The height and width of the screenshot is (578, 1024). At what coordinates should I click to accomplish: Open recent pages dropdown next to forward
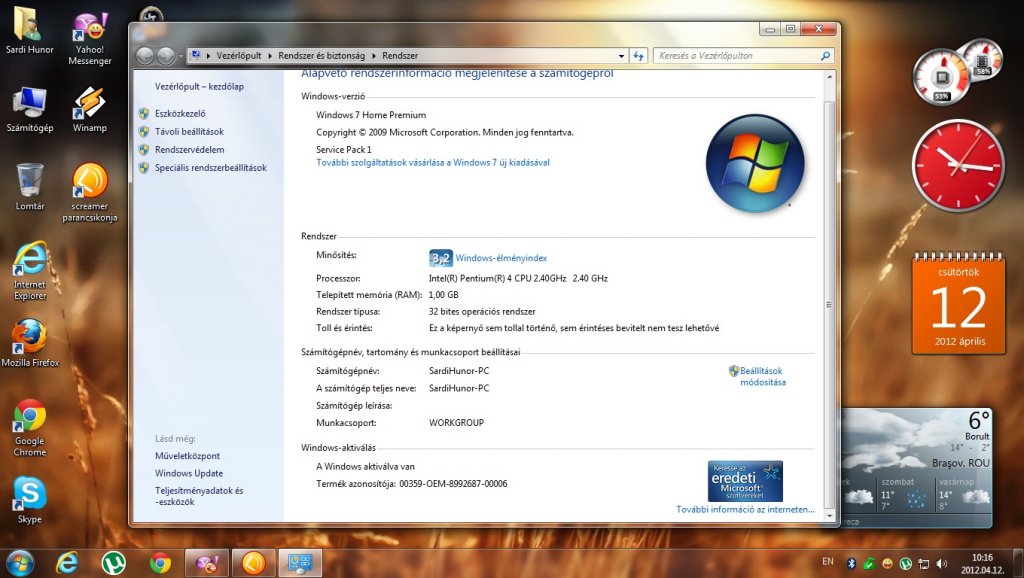181,56
